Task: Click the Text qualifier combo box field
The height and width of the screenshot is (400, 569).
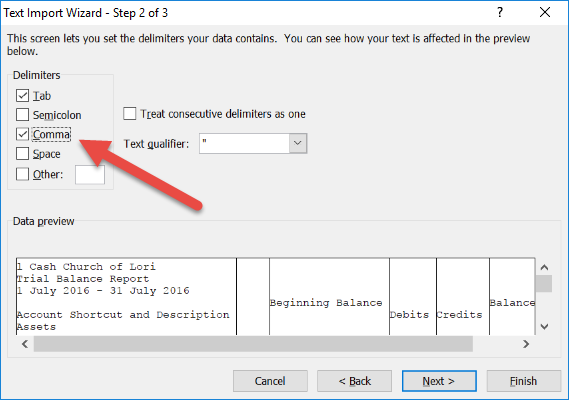Action: pos(253,143)
